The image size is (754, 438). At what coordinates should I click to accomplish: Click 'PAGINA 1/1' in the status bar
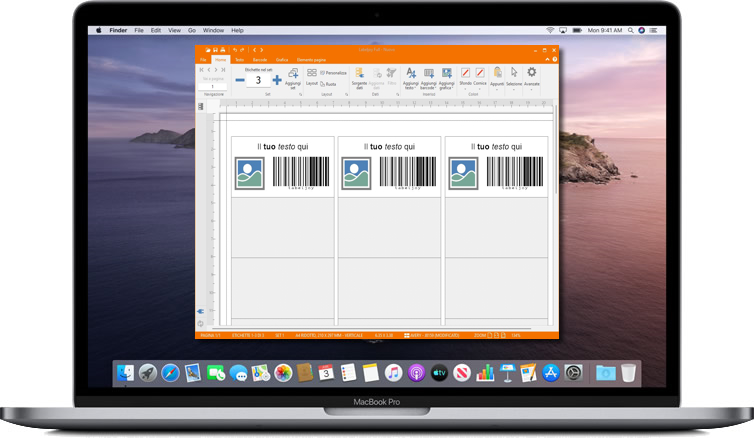pyautogui.click(x=210, y=335)
